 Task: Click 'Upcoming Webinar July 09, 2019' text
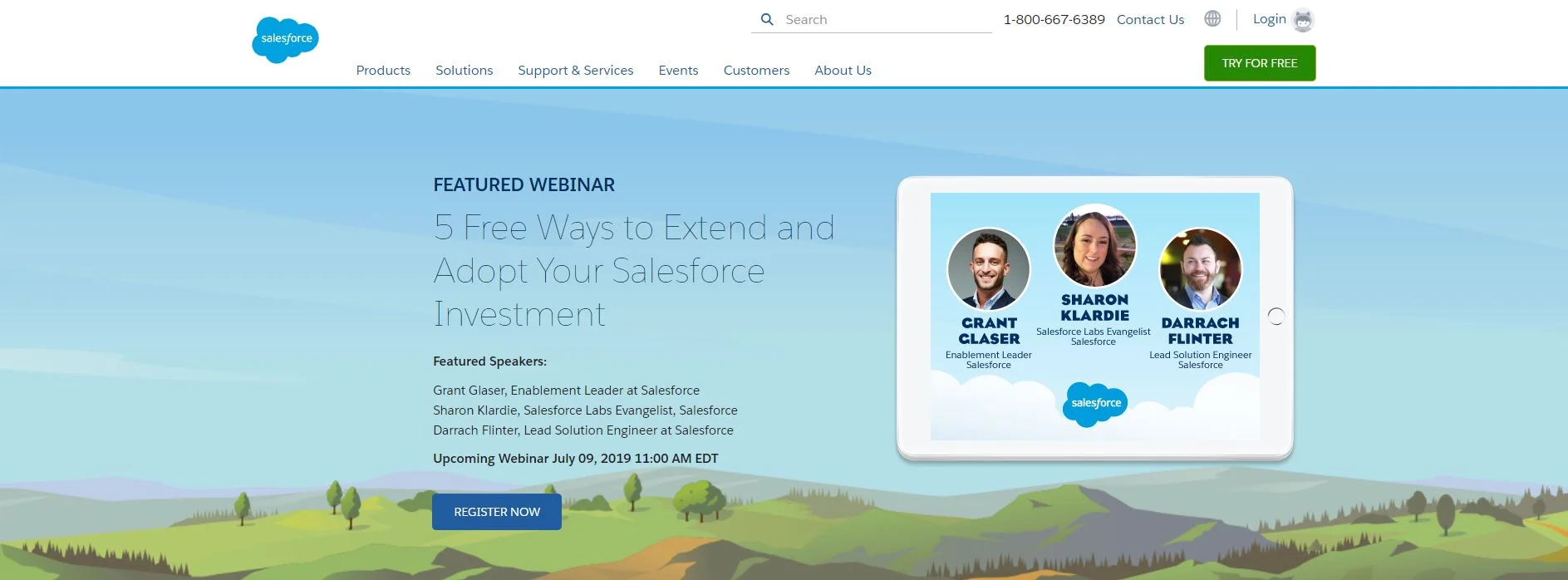[575, 459]
